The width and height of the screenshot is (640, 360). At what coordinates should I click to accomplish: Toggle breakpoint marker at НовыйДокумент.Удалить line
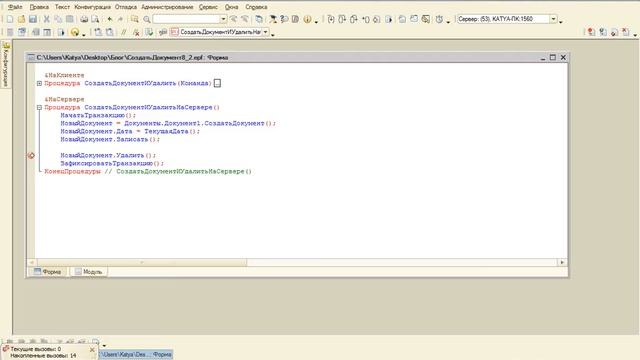point(31,155)
